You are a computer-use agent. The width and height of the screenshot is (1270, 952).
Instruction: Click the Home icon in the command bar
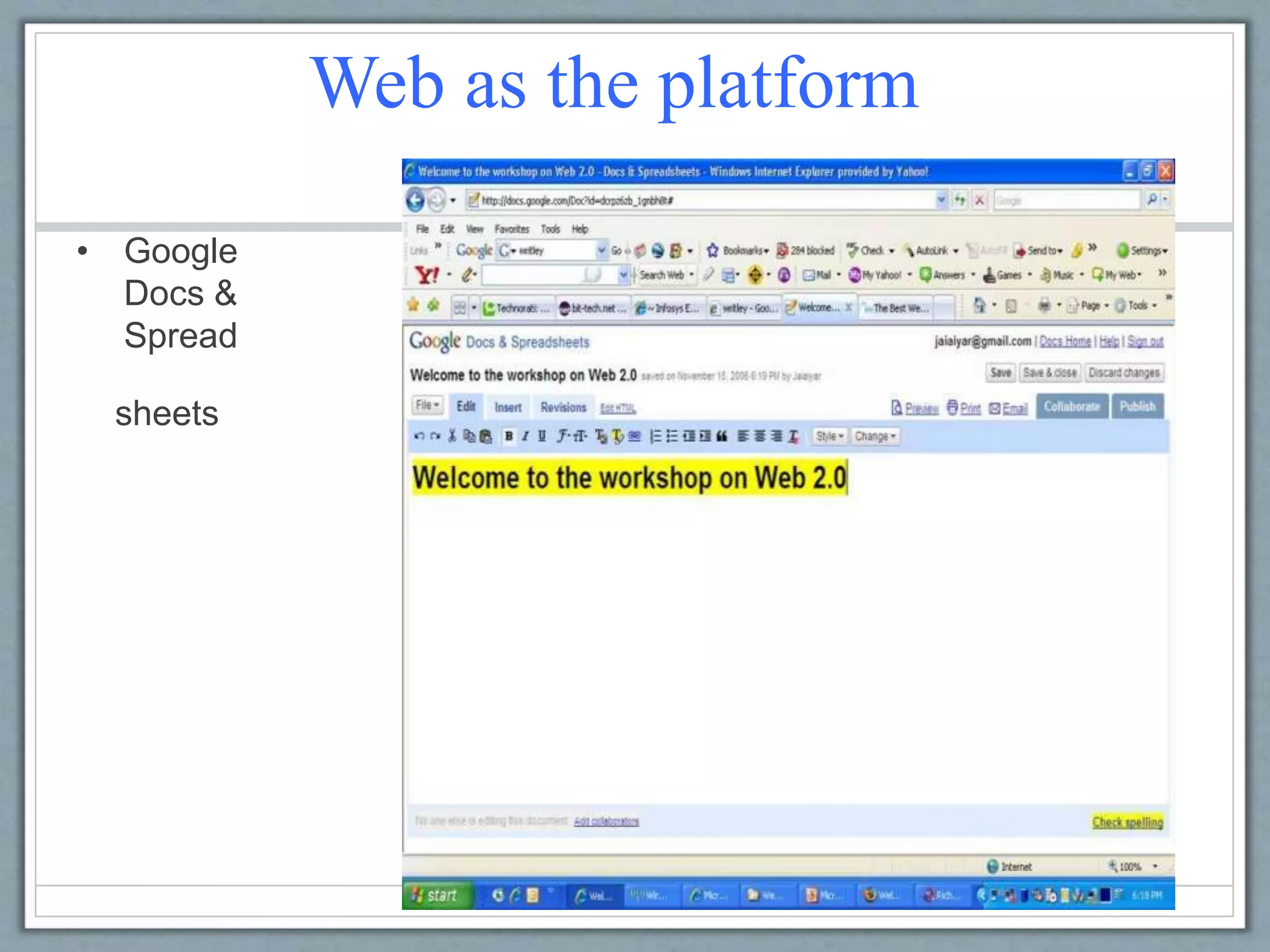[979, 305]
